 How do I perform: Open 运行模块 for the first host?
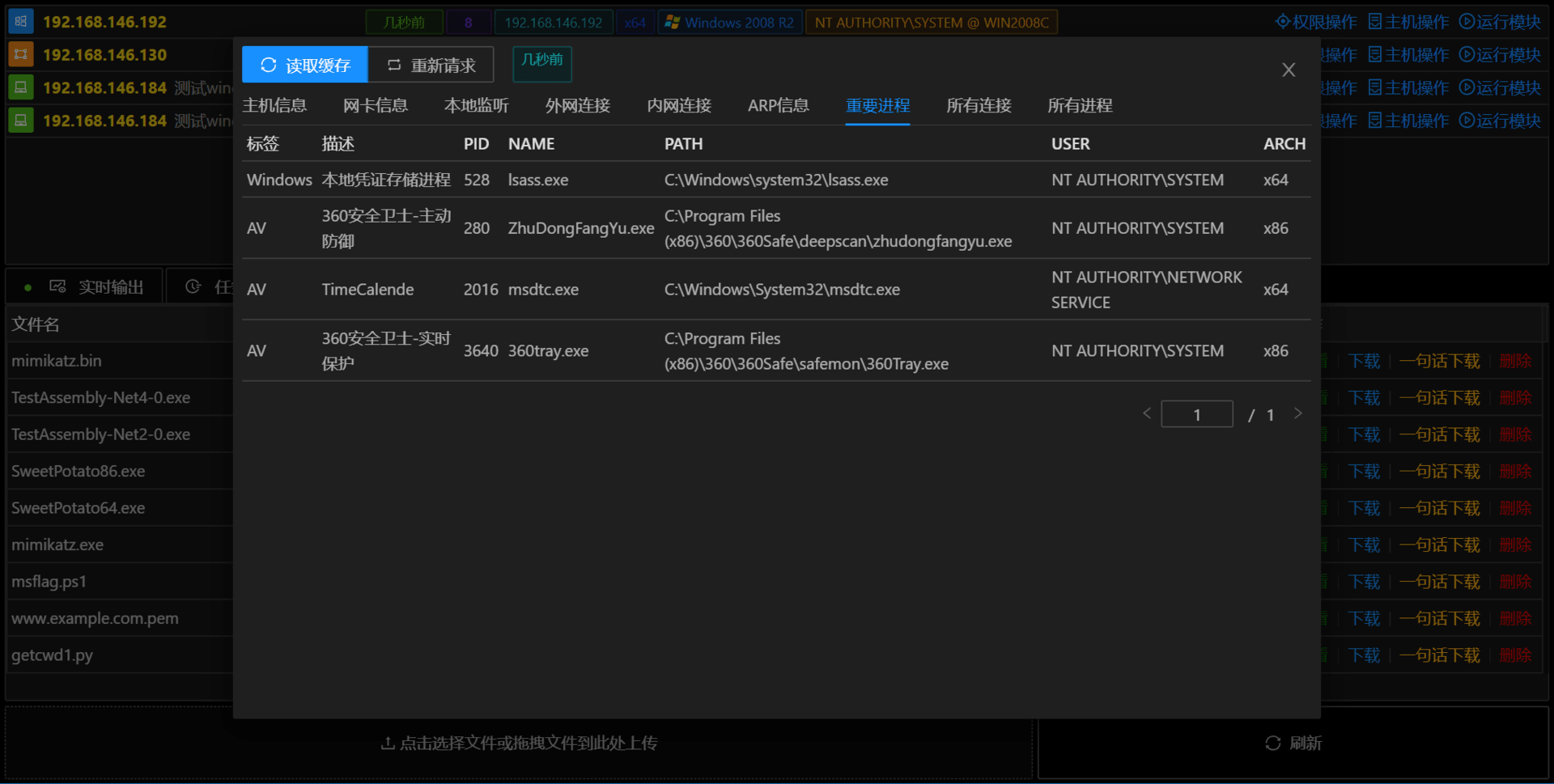pos(1500,22)
